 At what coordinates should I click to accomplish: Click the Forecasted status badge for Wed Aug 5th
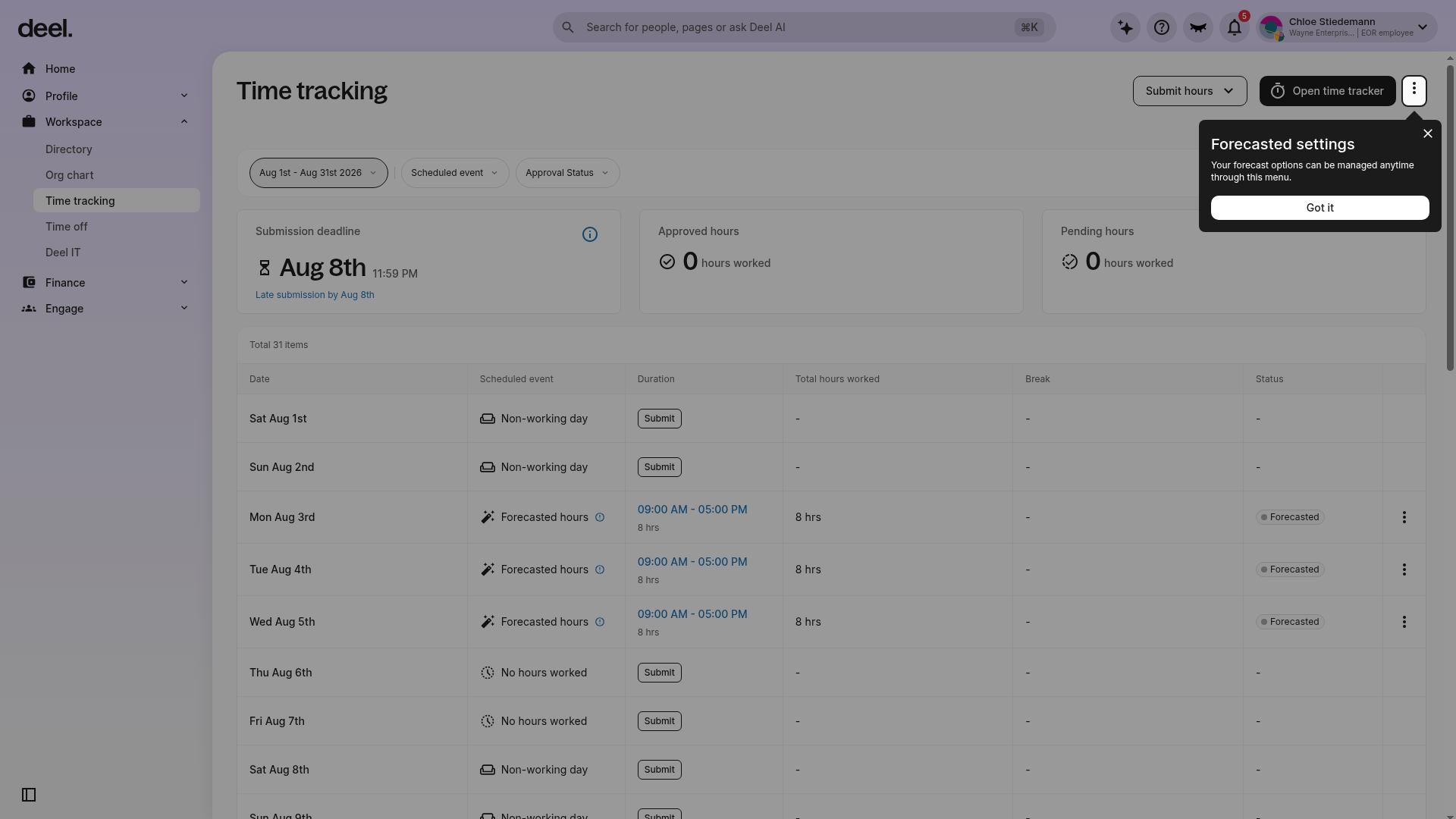tap(1290, 622)
